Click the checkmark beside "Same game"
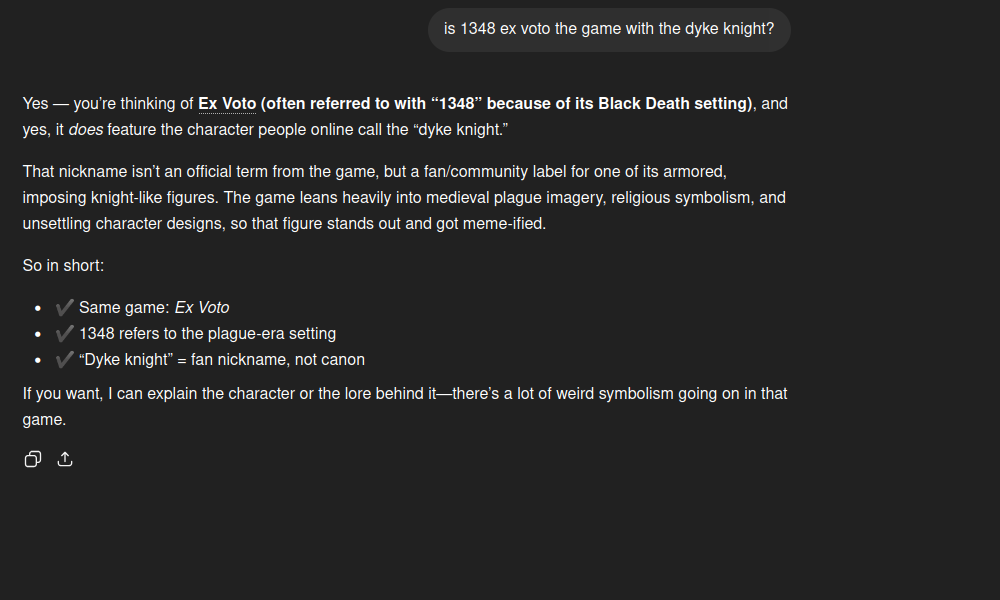This screenshot has width=1000, height=600. pyautogui.click(x=65, y=307)
